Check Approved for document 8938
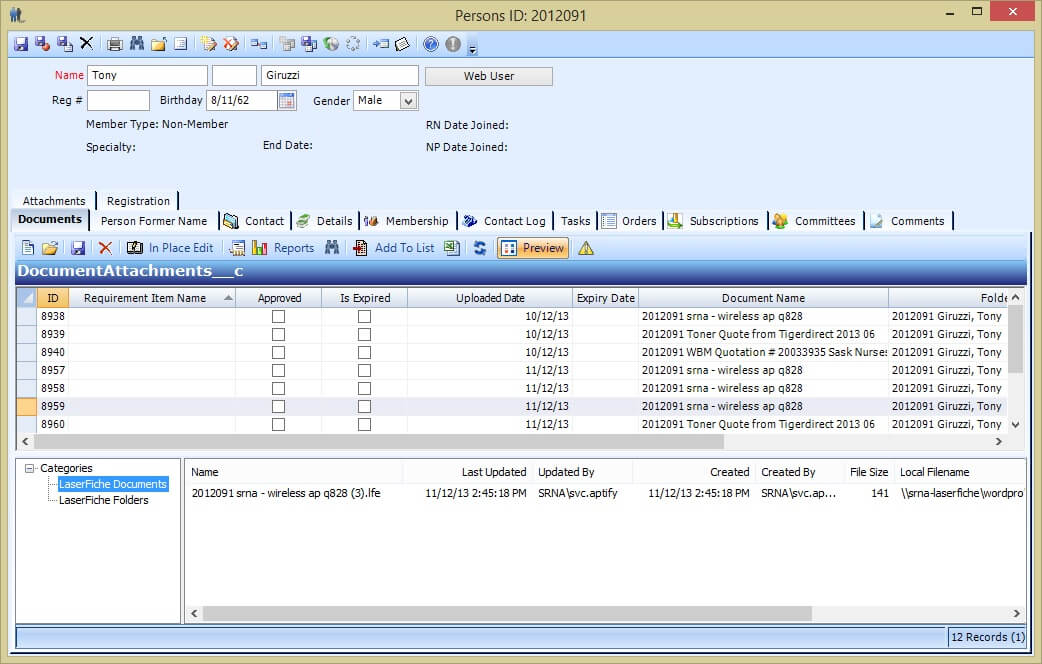This screenshot has width=1042, height=664. [278, 316]
